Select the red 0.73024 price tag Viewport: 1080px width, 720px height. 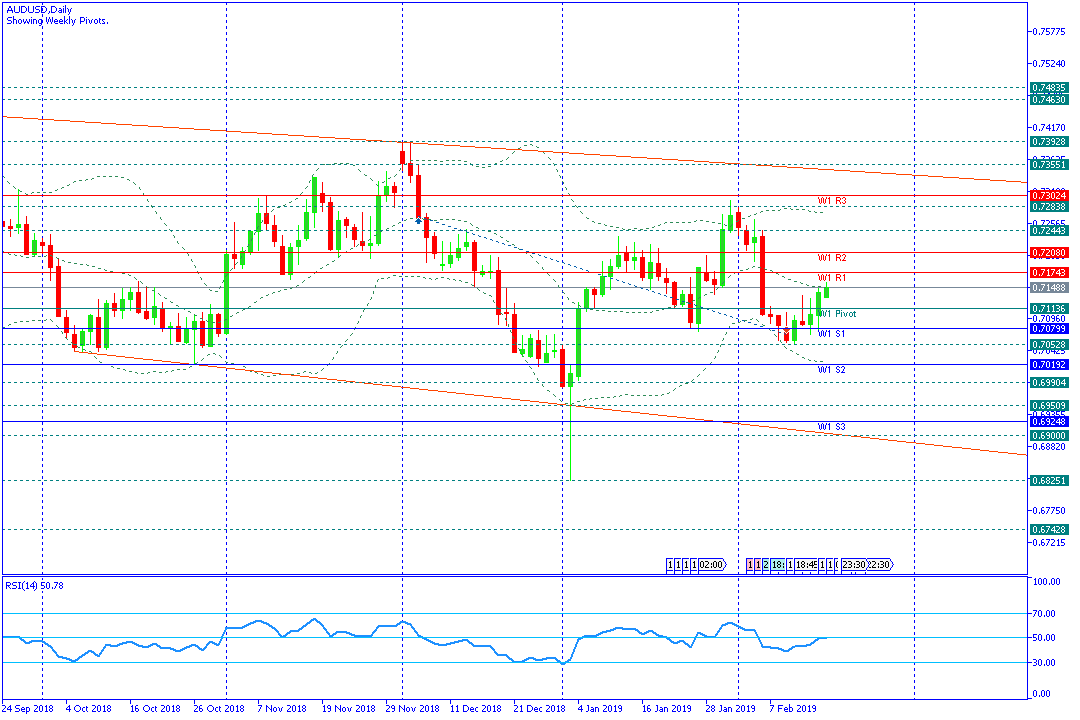[x=1049, y=195]
